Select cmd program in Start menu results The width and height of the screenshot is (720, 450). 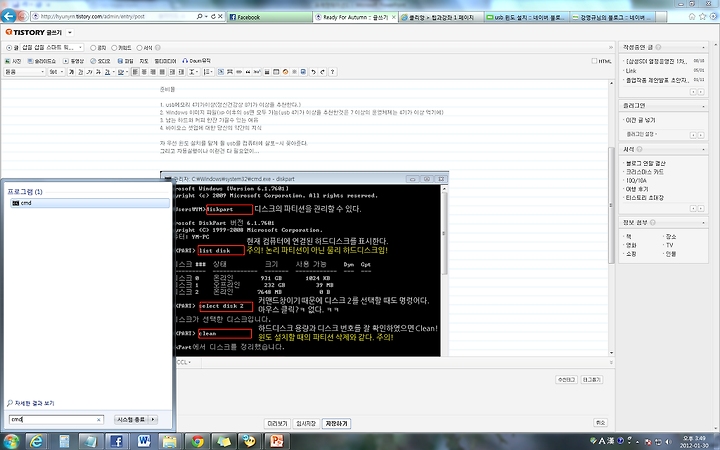click(90, 203)
